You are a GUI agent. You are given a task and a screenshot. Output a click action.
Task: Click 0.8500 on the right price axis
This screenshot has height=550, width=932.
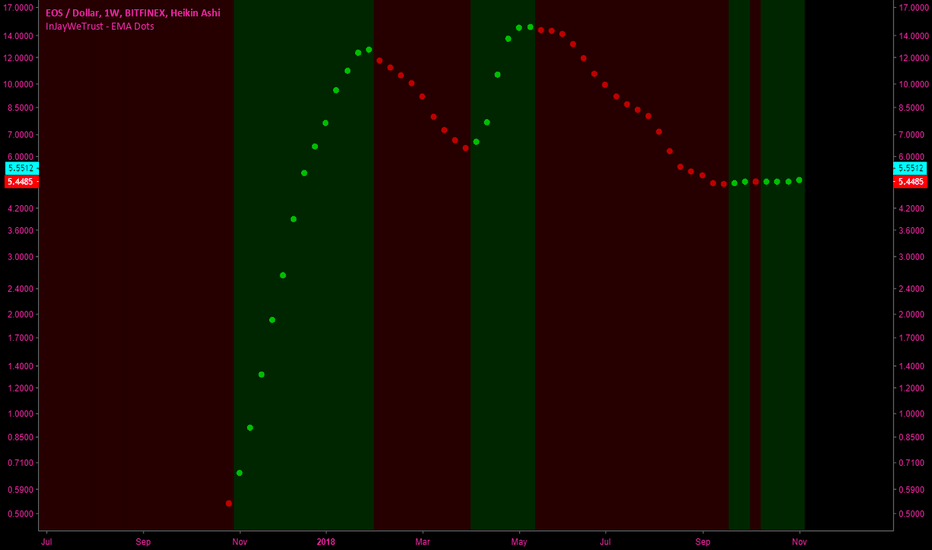pos(912,437)
